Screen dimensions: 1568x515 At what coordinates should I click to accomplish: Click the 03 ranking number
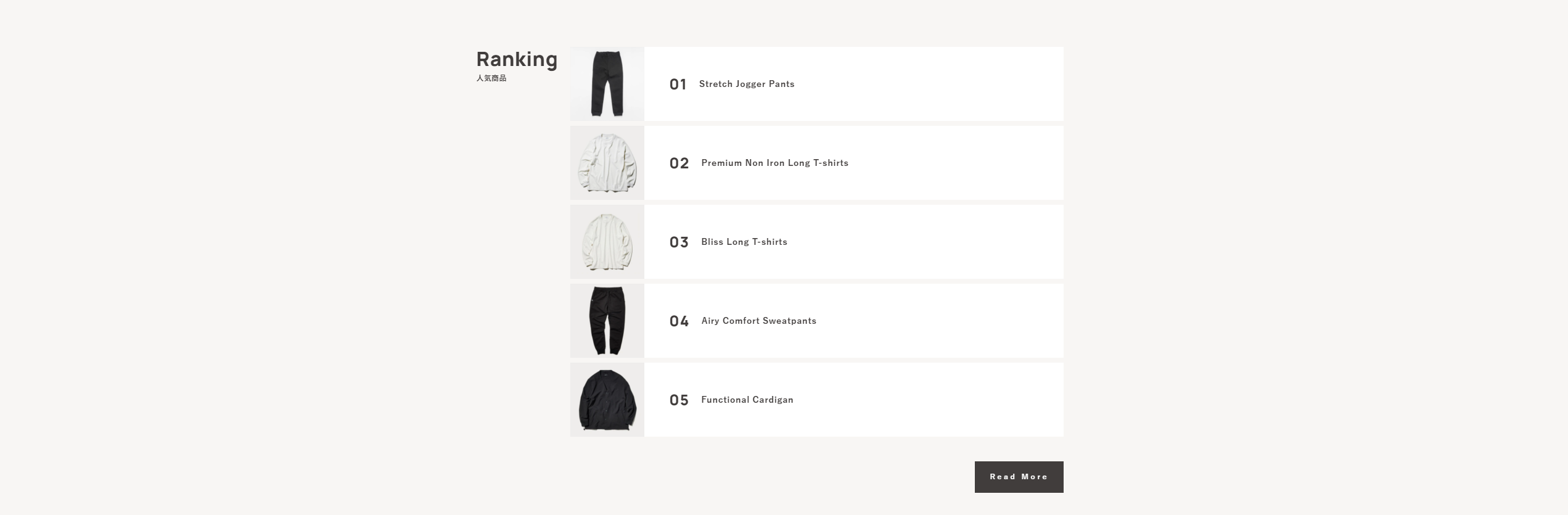pos(679,242)
